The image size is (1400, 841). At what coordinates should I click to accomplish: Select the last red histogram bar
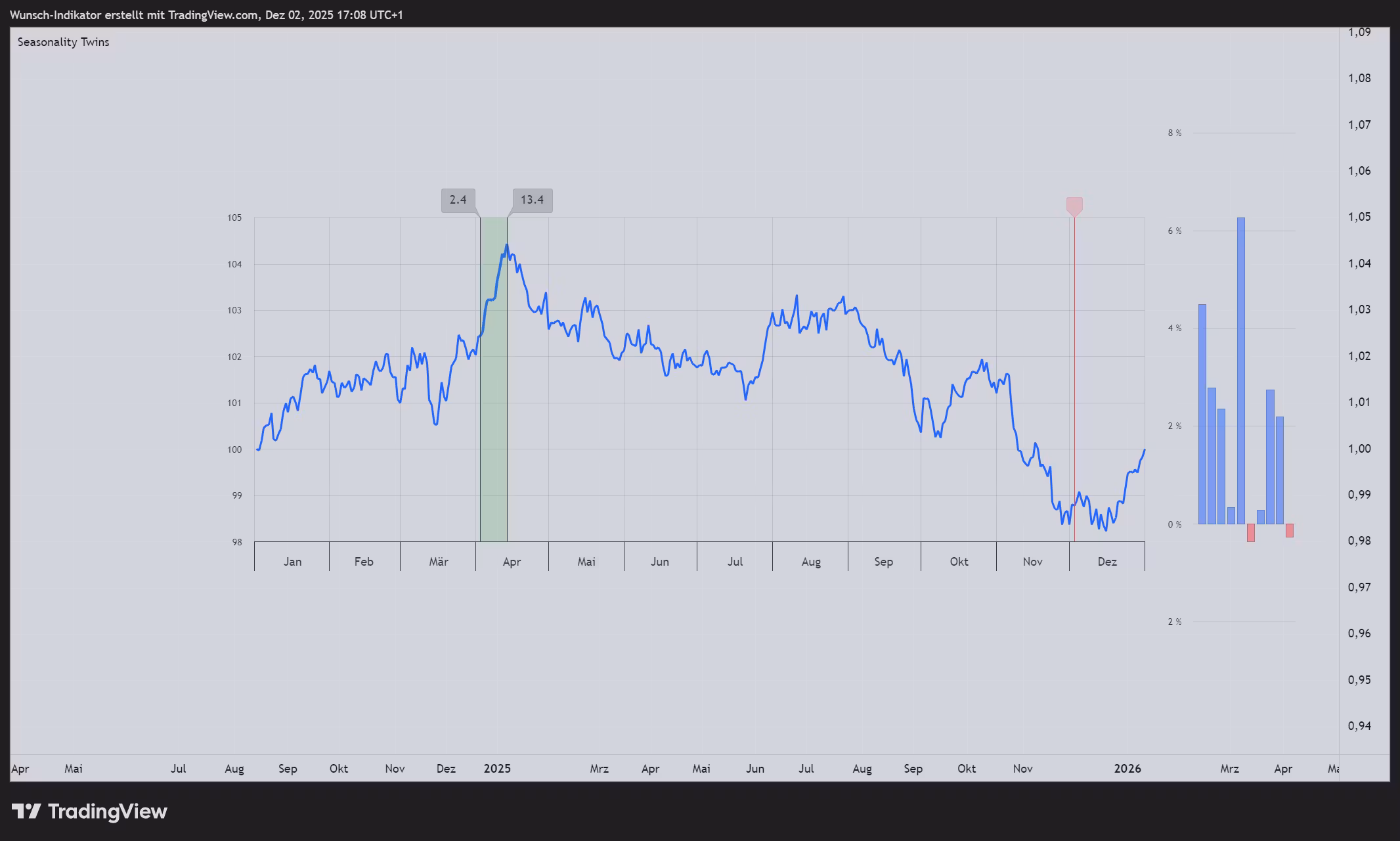[1290, 530]
